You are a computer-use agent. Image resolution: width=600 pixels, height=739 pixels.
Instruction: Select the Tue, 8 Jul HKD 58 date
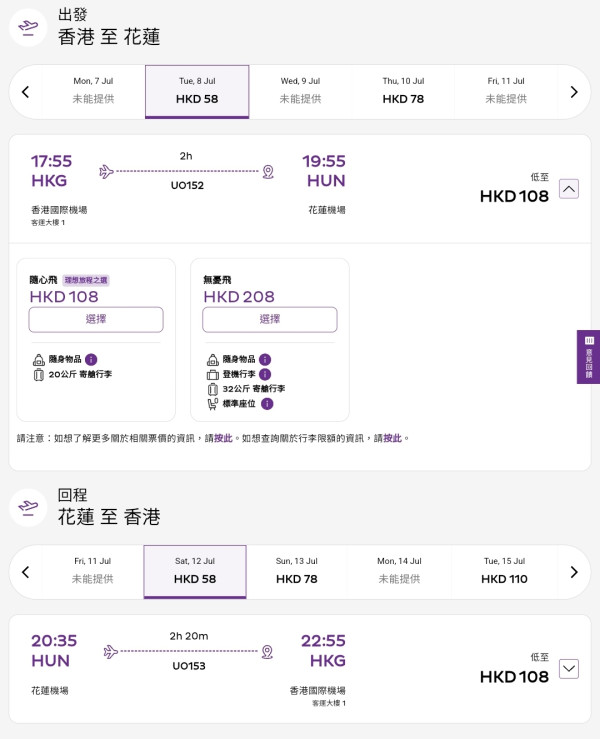[x=197, y=91]
